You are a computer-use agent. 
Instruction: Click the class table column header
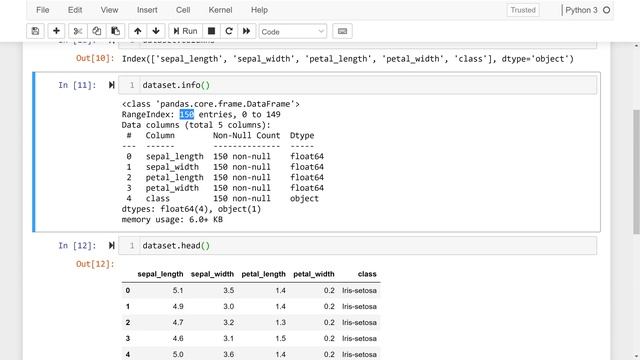click(x=367, y=274)
